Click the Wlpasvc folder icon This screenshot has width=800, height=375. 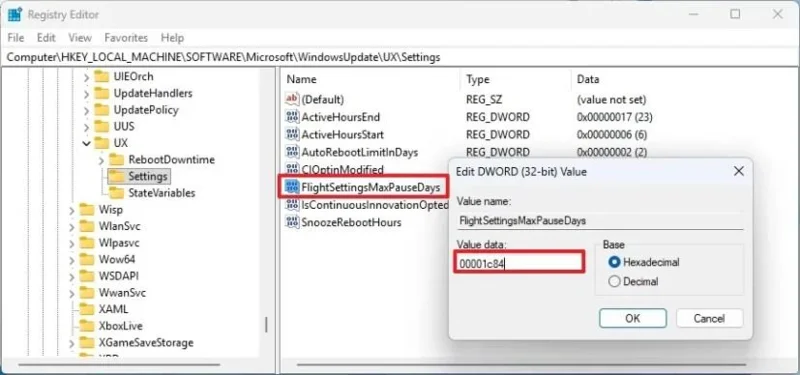(x=87, y=242)
